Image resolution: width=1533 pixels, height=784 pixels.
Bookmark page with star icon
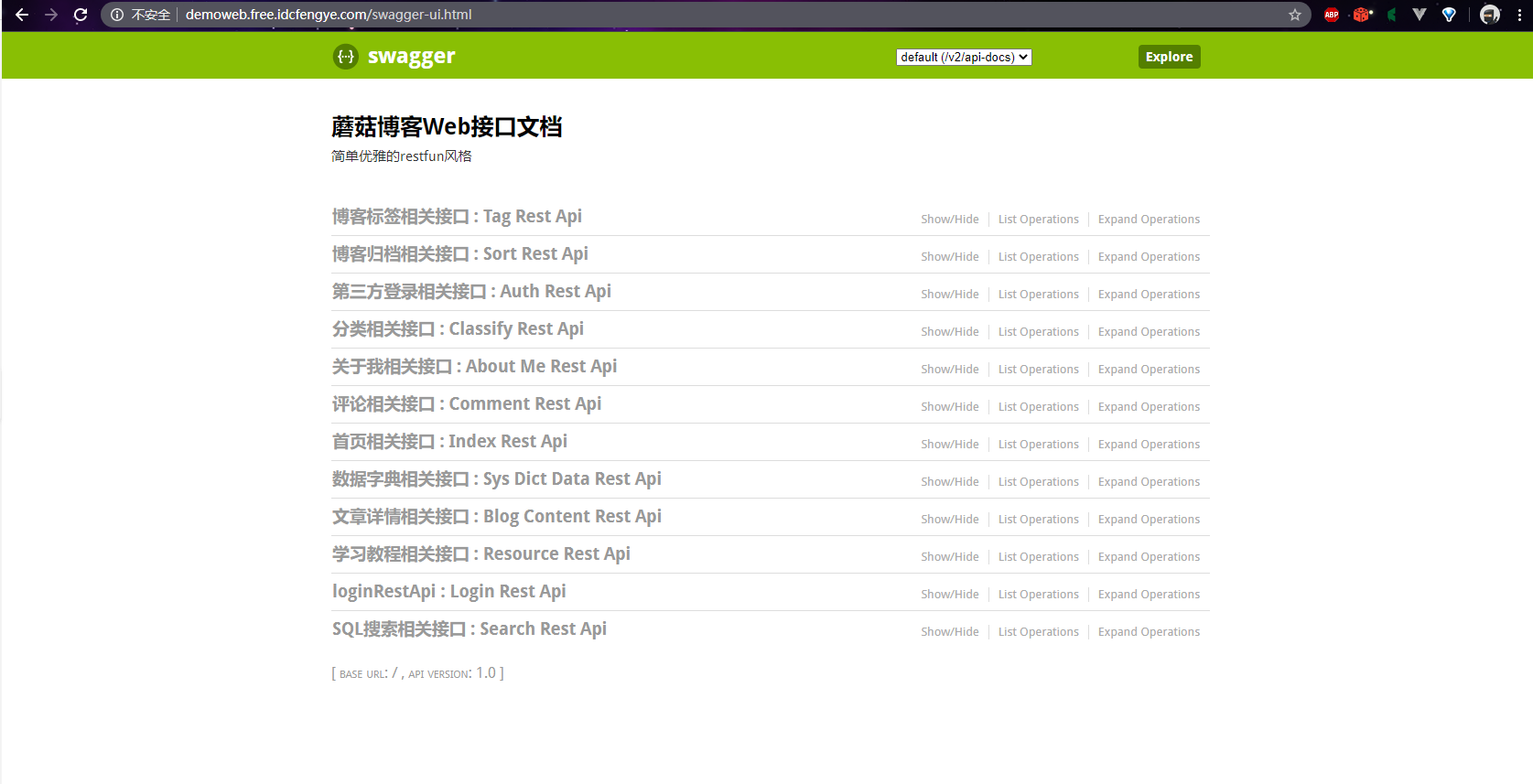coord(1295,15)
